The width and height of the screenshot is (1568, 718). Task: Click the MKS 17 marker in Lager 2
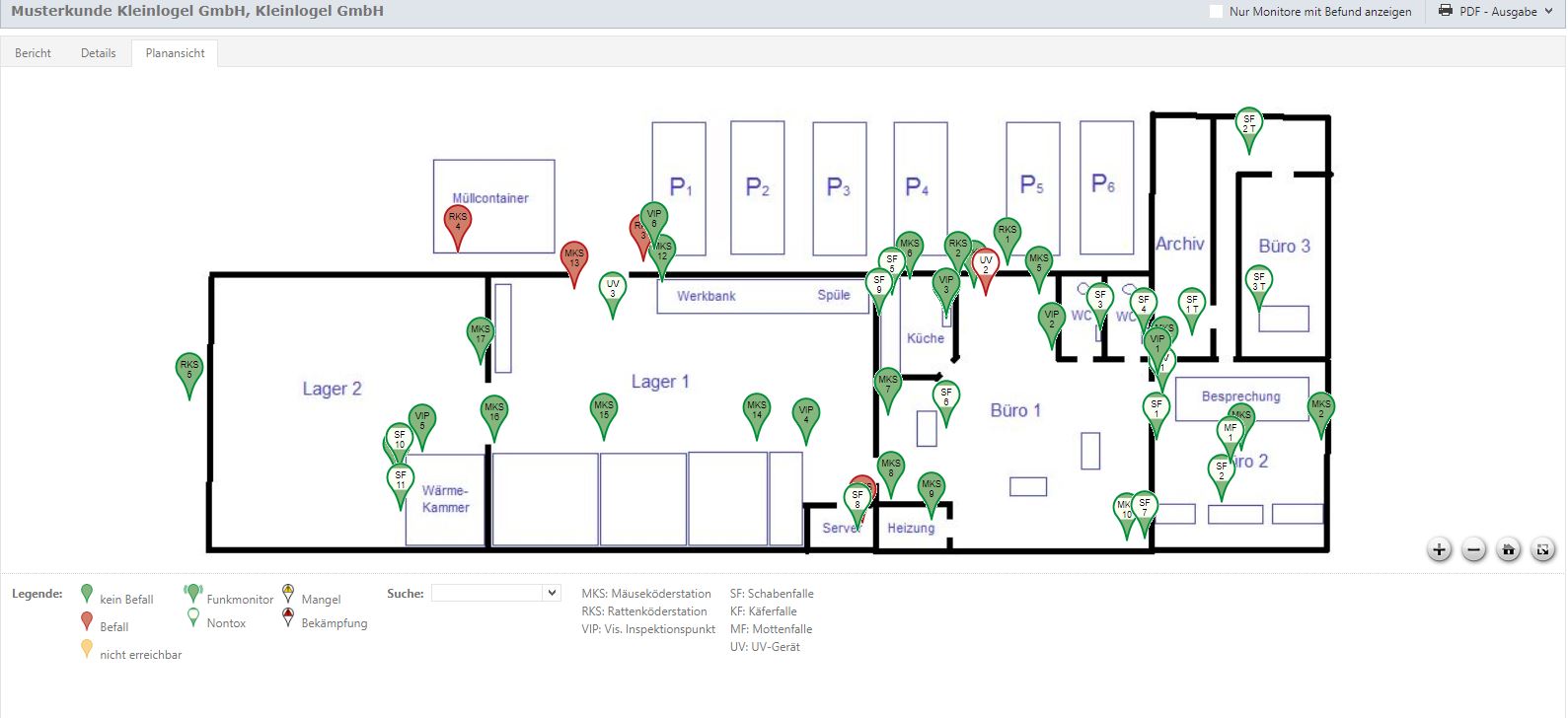tap(481, 334)
